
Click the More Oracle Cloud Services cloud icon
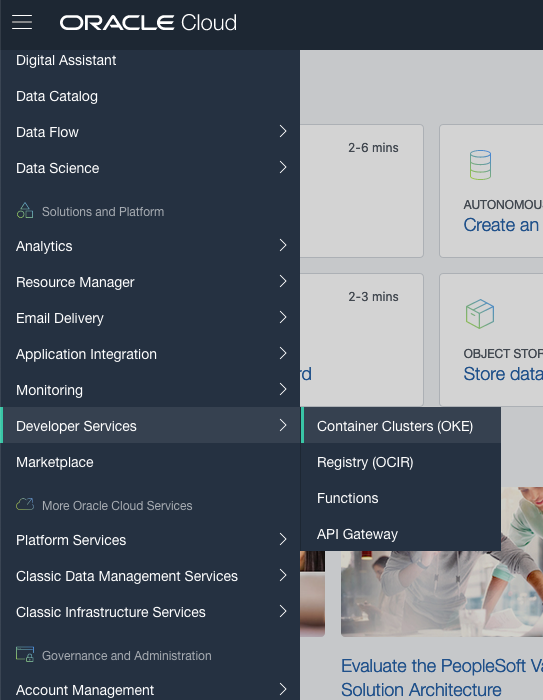click(25, 504)
